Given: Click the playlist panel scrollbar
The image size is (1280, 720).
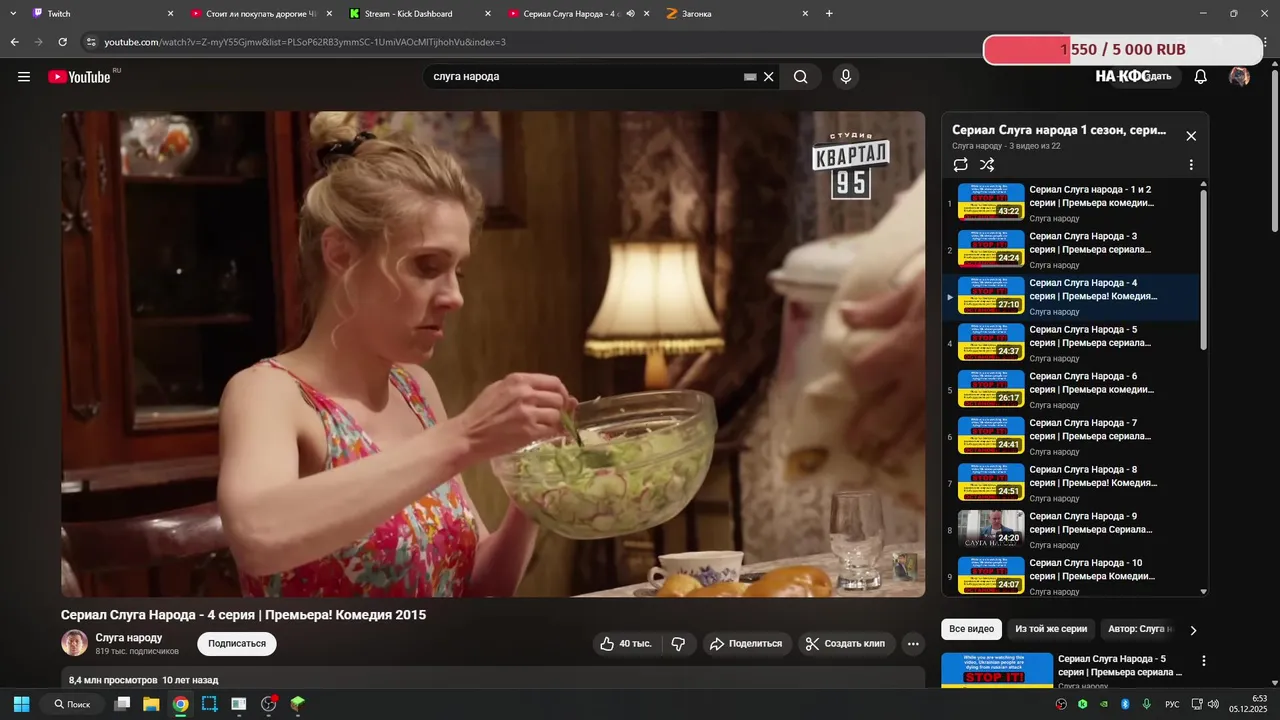Looking at the screenshot, I should pyautogui.click(x=1203, y=270).
